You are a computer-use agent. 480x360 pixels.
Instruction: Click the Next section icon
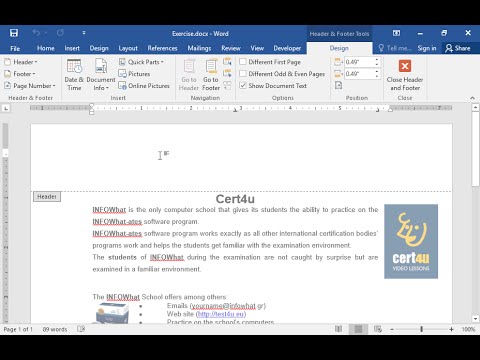point(227,73)
